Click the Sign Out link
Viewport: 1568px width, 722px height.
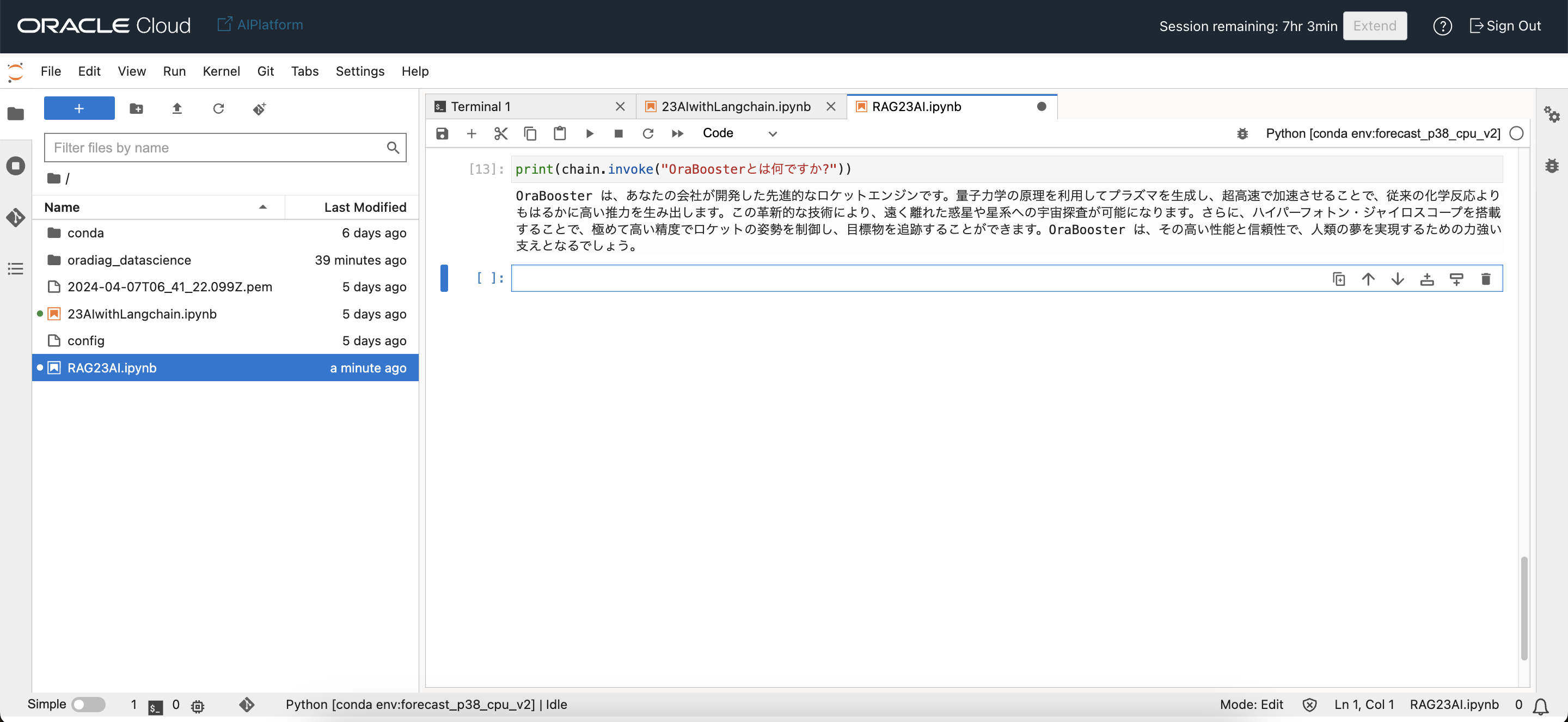(x=1505, y=26)
